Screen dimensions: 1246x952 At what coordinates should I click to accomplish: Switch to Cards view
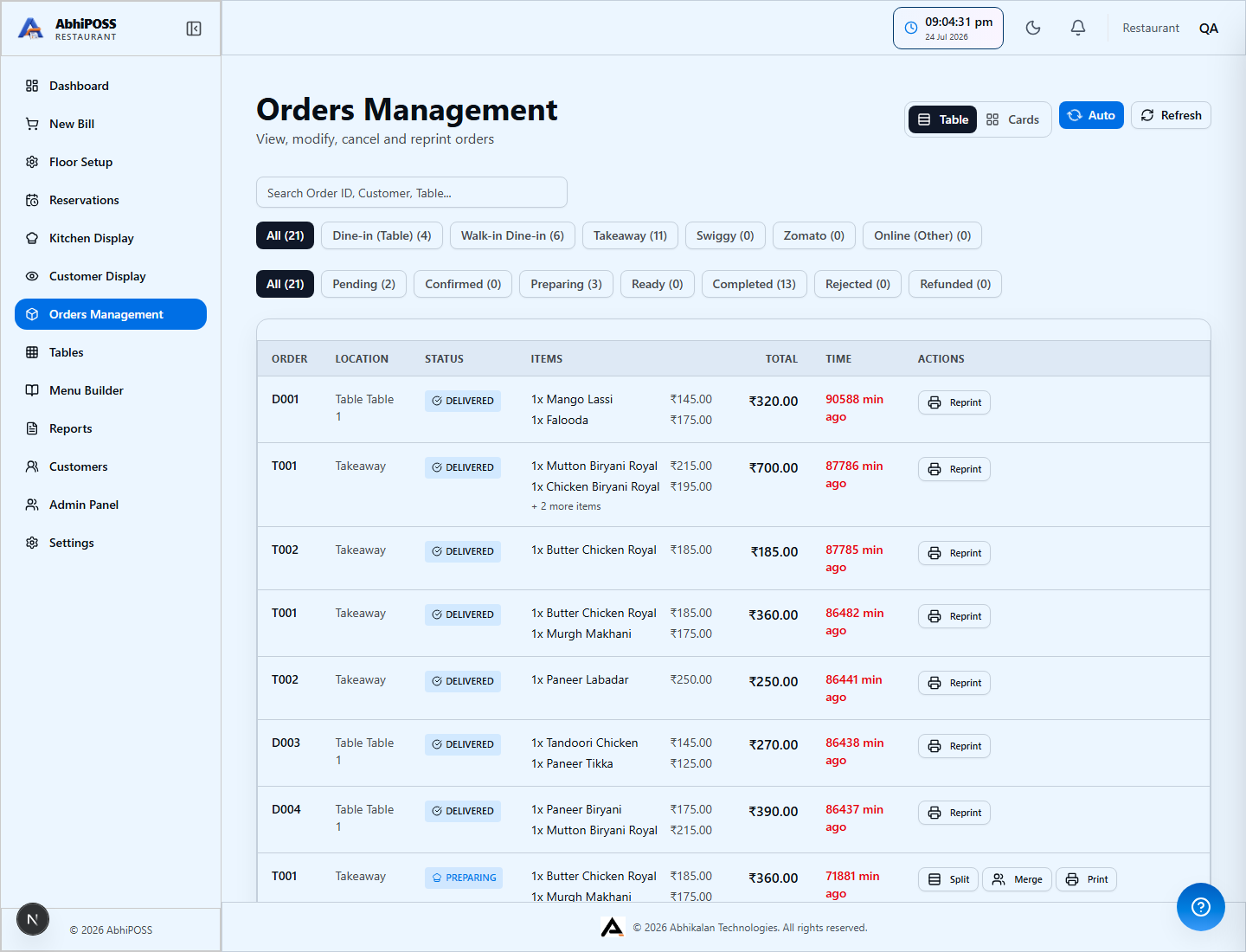[x=1013, y=119]
